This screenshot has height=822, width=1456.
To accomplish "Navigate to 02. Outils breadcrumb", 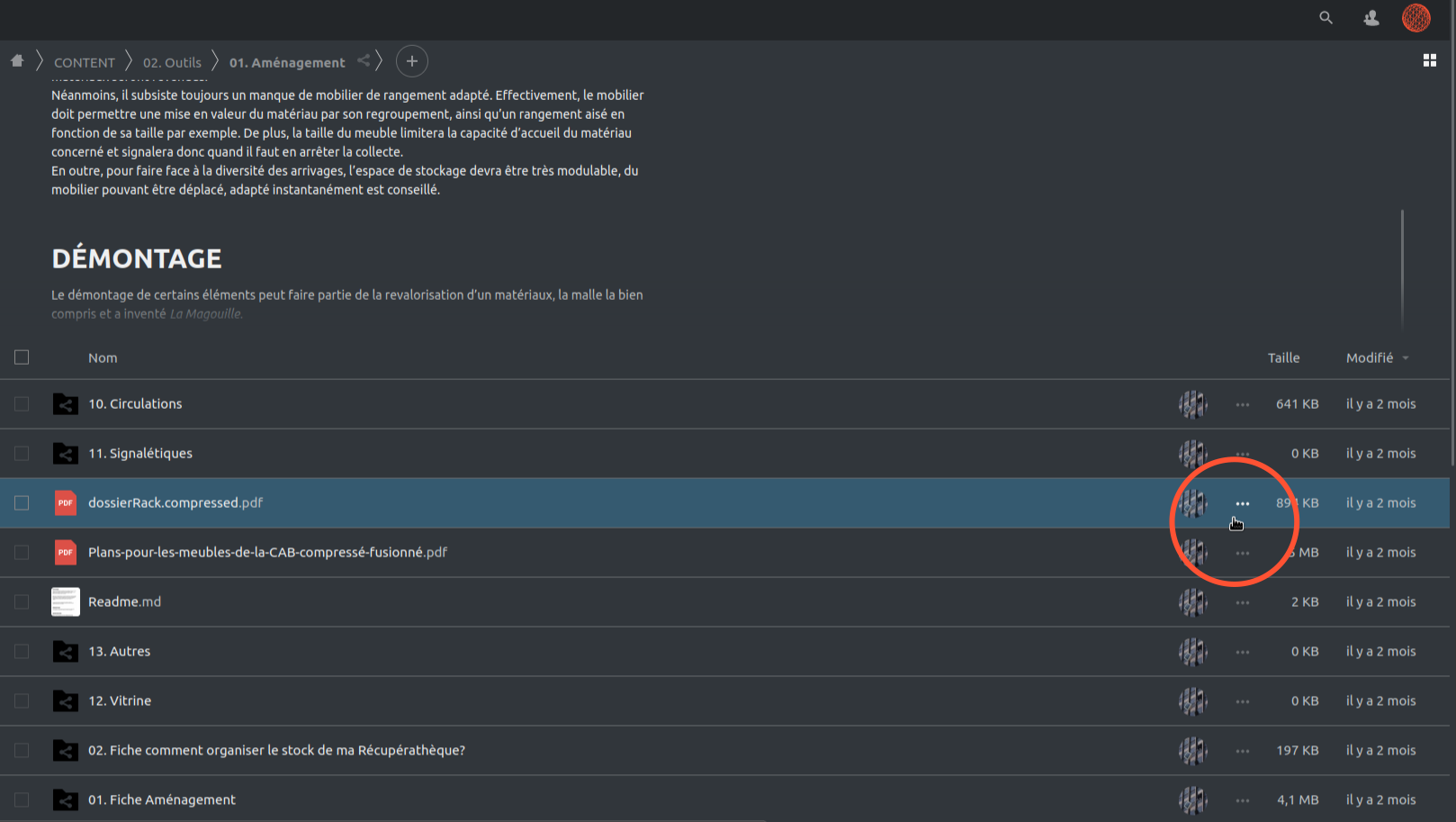I will pos(172,62).
